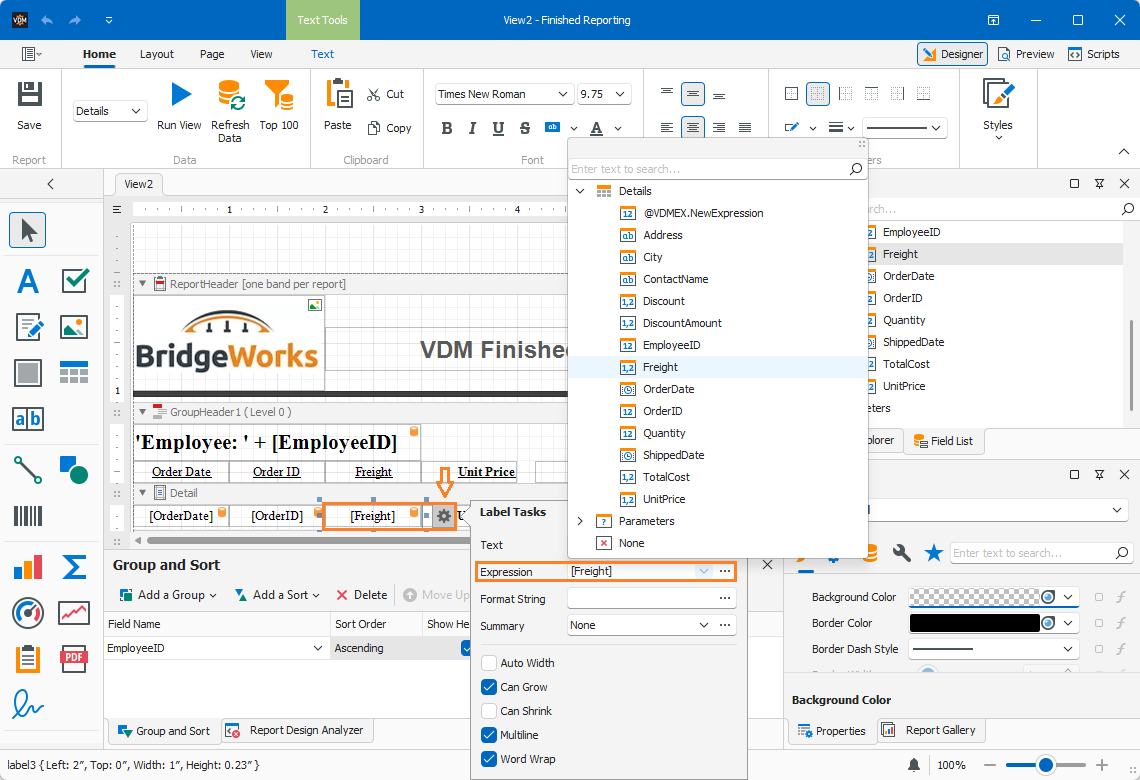
Task: Select the barcode tool in the toolbox
Action: (x=28, y=516)
